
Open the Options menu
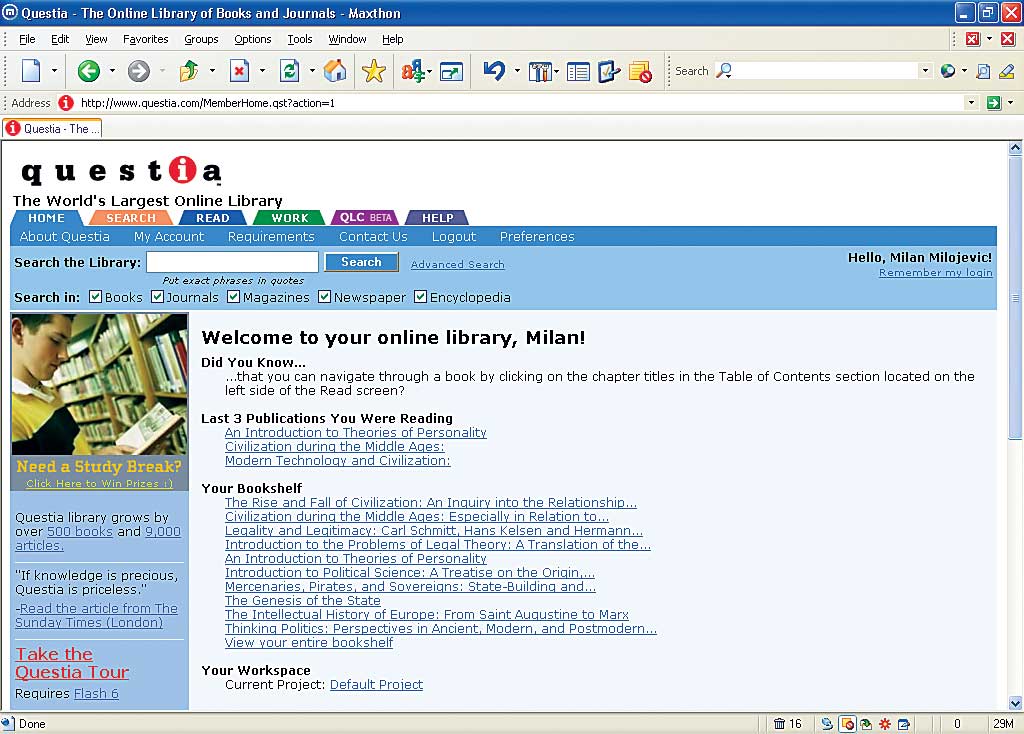[x=253, y=39]
